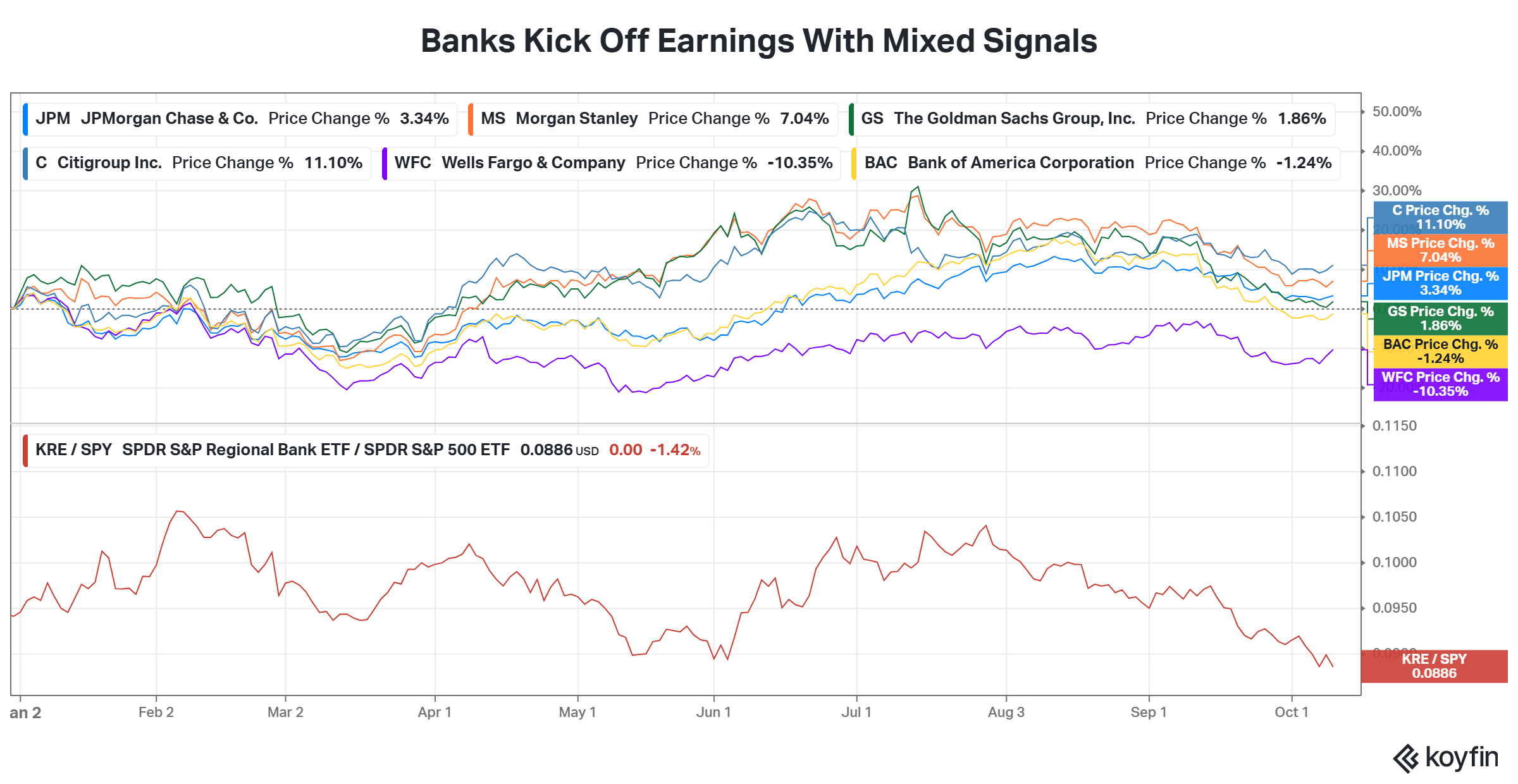
Task: Select the Bank of America Corporation legend entry
Action: (x=1095, y=163)
